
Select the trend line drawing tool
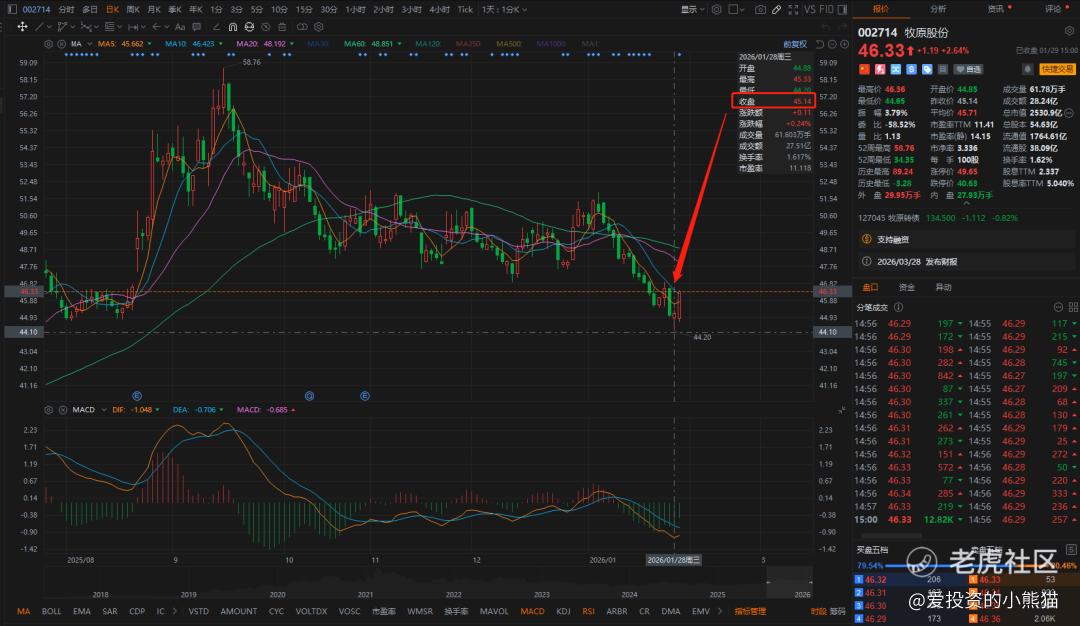39,27
